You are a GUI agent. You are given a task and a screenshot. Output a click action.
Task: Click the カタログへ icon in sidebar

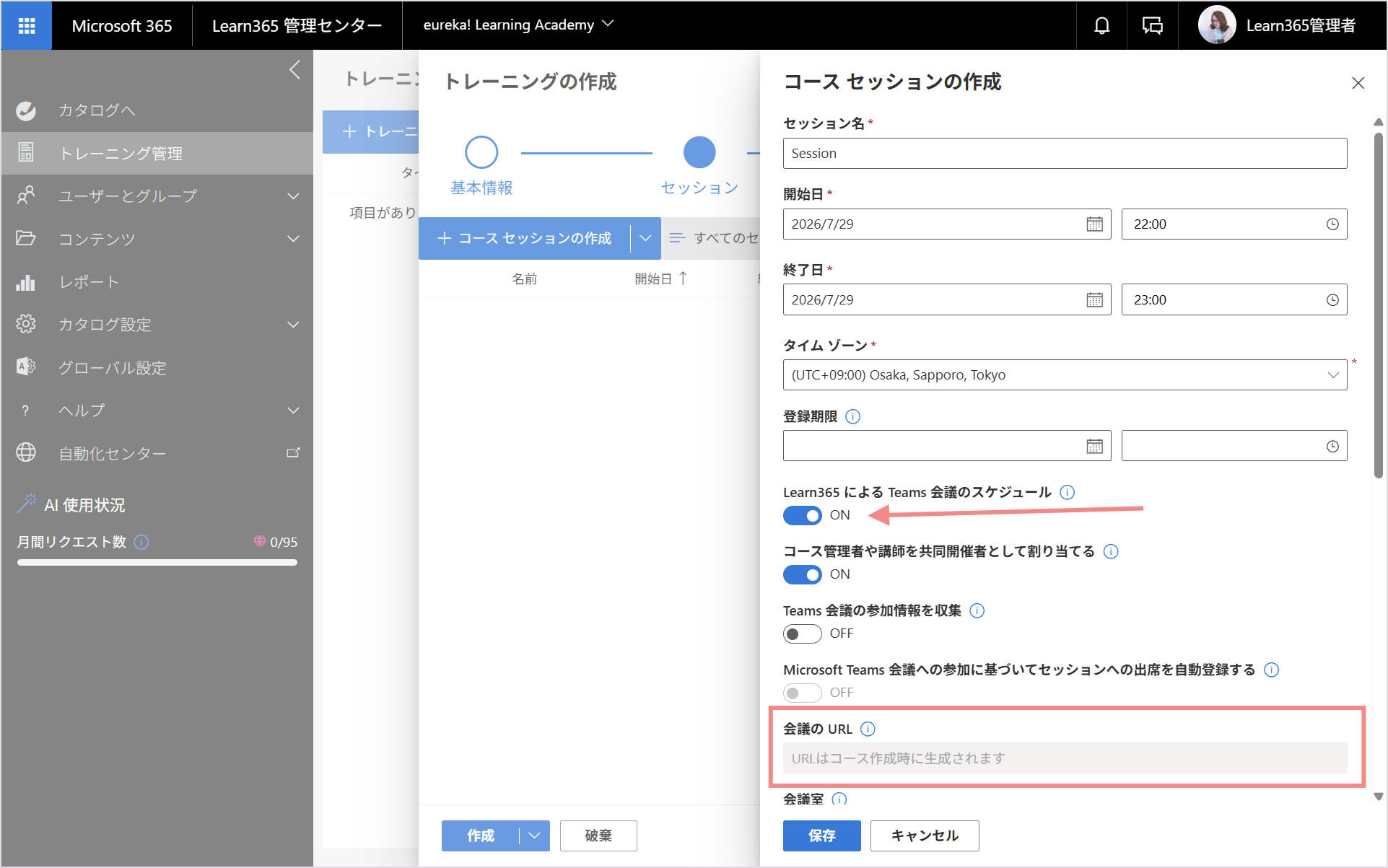coord(26,110)
